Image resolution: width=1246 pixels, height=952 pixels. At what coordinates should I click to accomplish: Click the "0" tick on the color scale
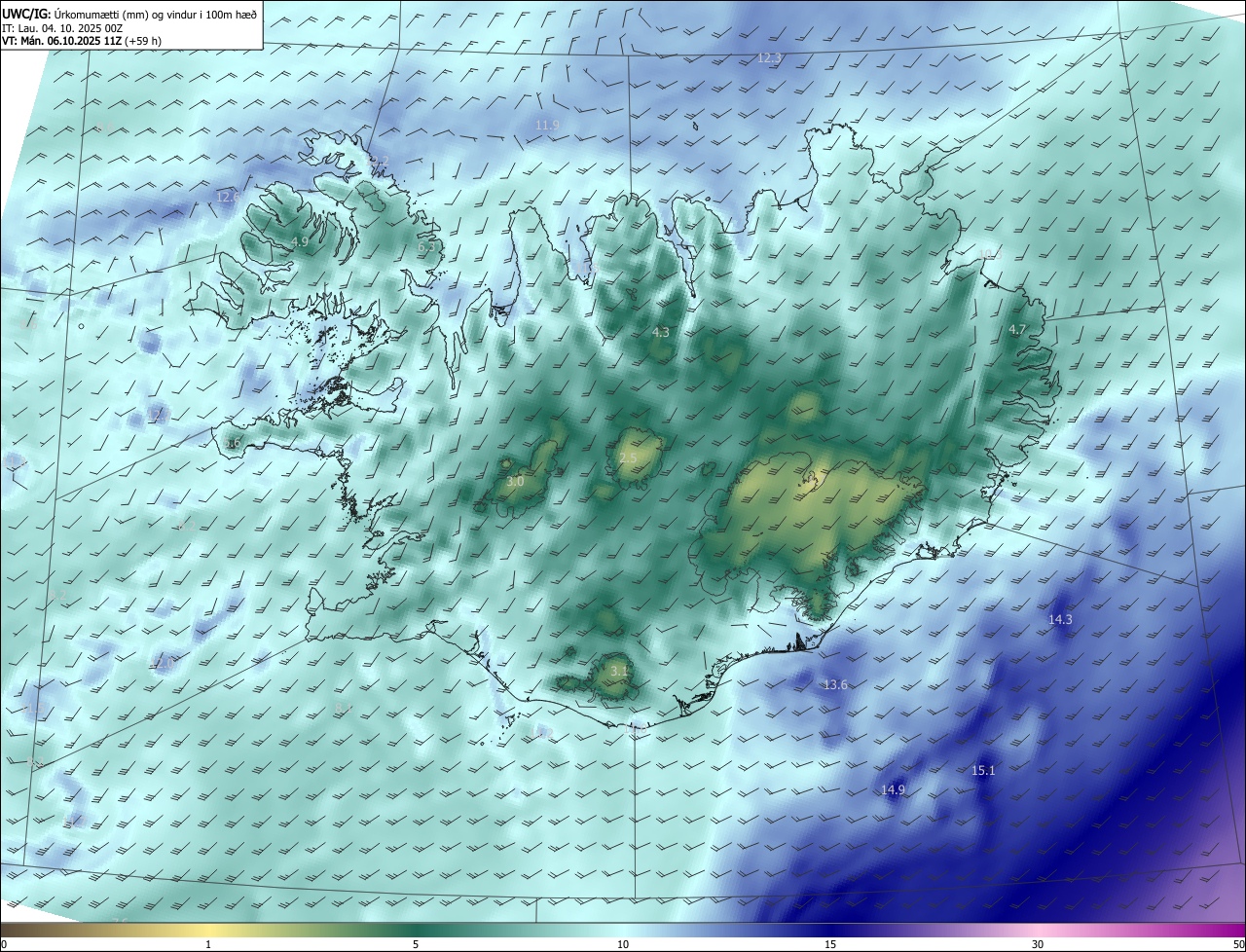click(x=3, y=944)
